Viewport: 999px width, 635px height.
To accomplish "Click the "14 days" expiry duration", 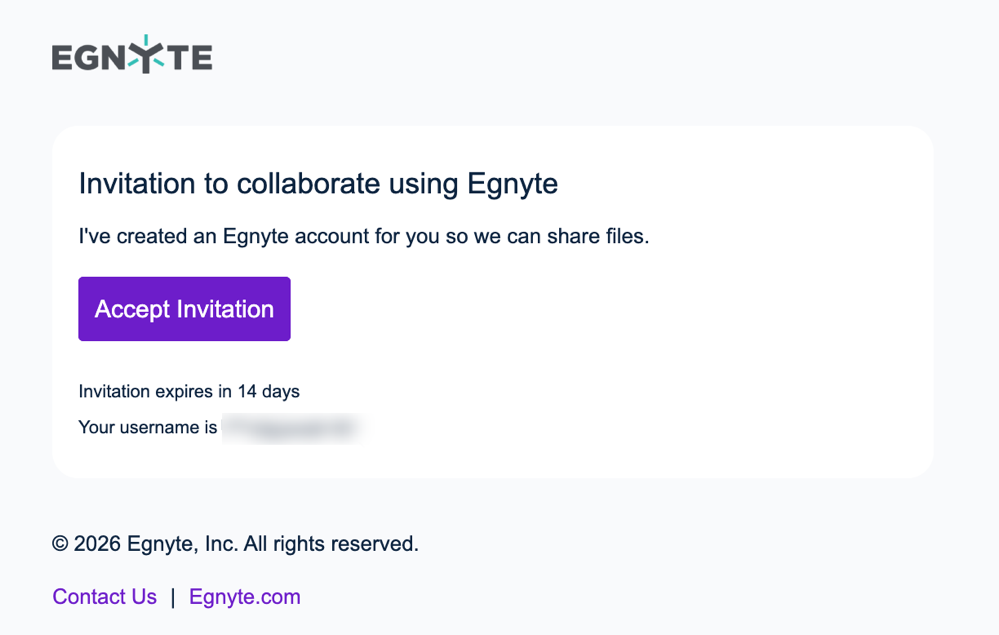I will 268,391.
